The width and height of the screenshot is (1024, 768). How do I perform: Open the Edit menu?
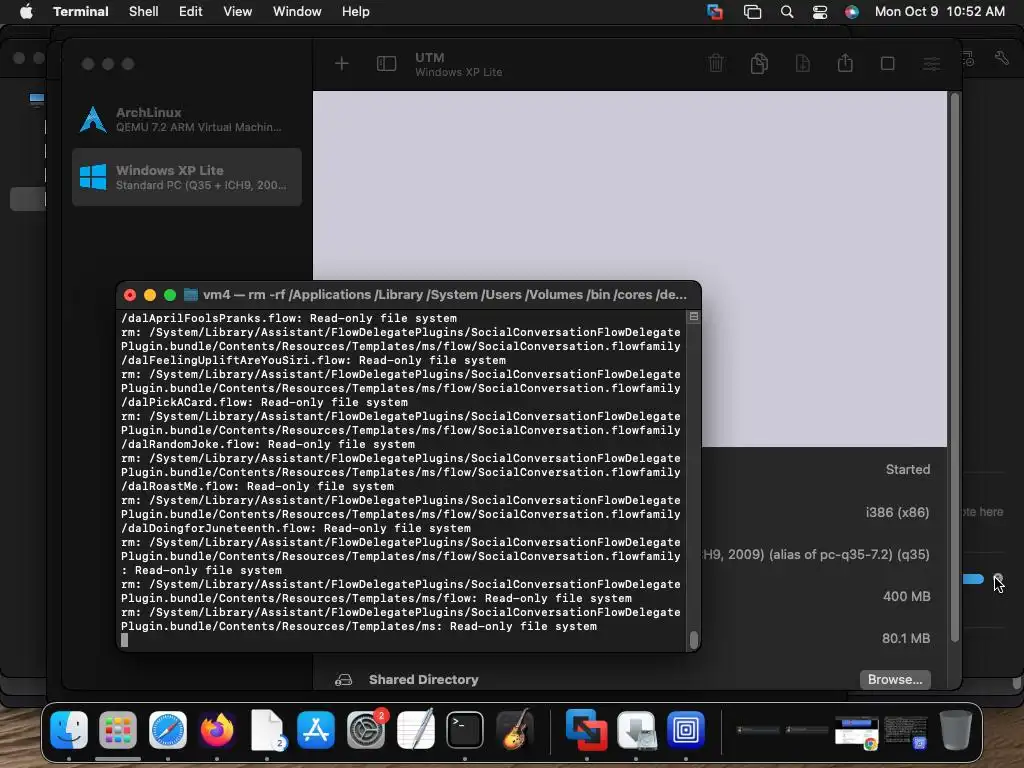[191, 12]
